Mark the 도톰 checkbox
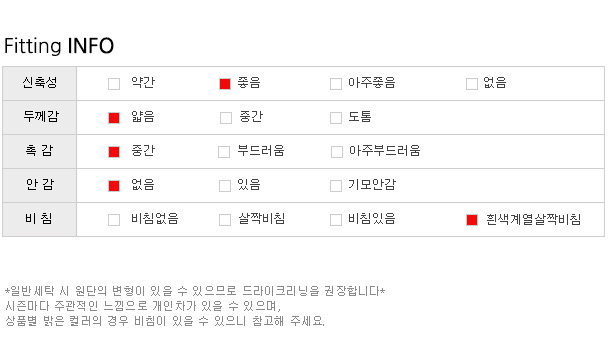This screenshot has width=608, height=361. [x=336, y=118]
